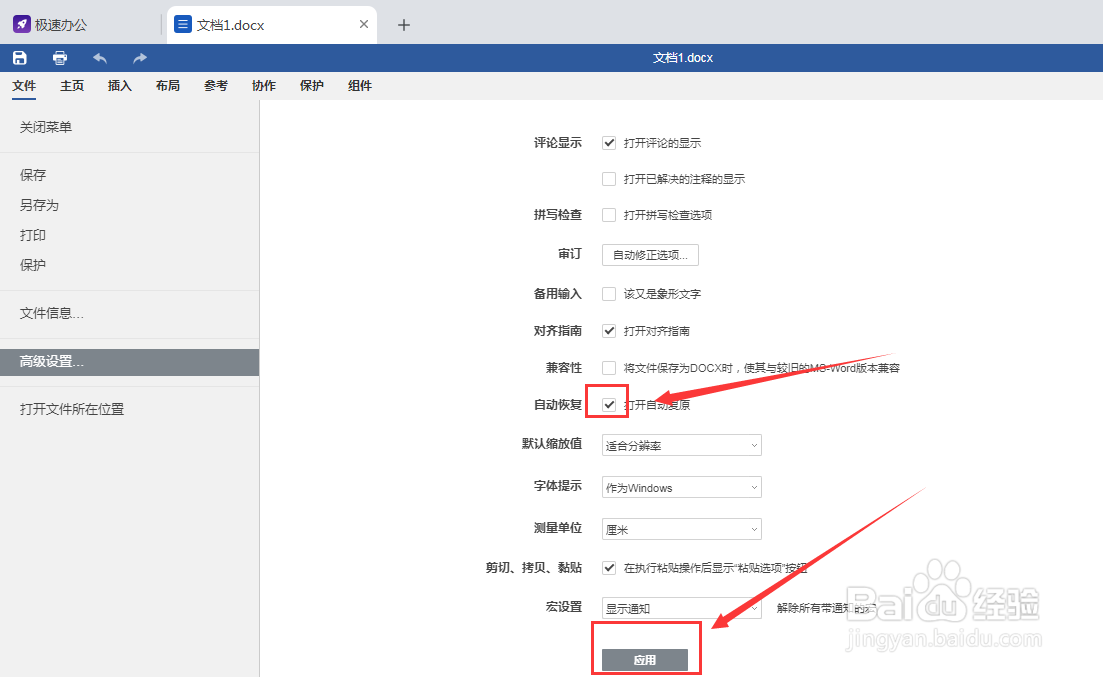Toggle the 打开自动恢复 checkbox
The height and width of the screenshot is (677, 1103).
[x=608, y=403]
